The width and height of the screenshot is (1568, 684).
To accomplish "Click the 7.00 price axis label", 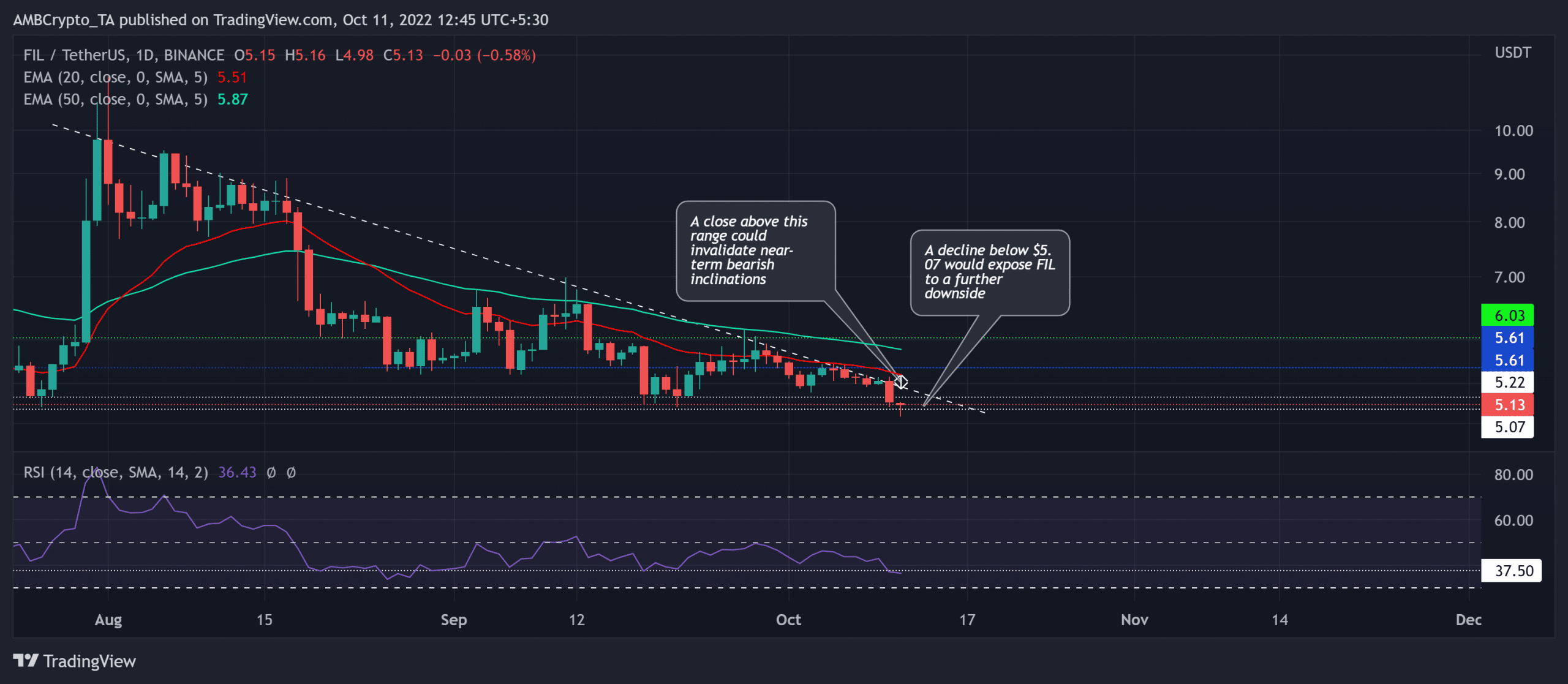I will (x=1509, y=277).
